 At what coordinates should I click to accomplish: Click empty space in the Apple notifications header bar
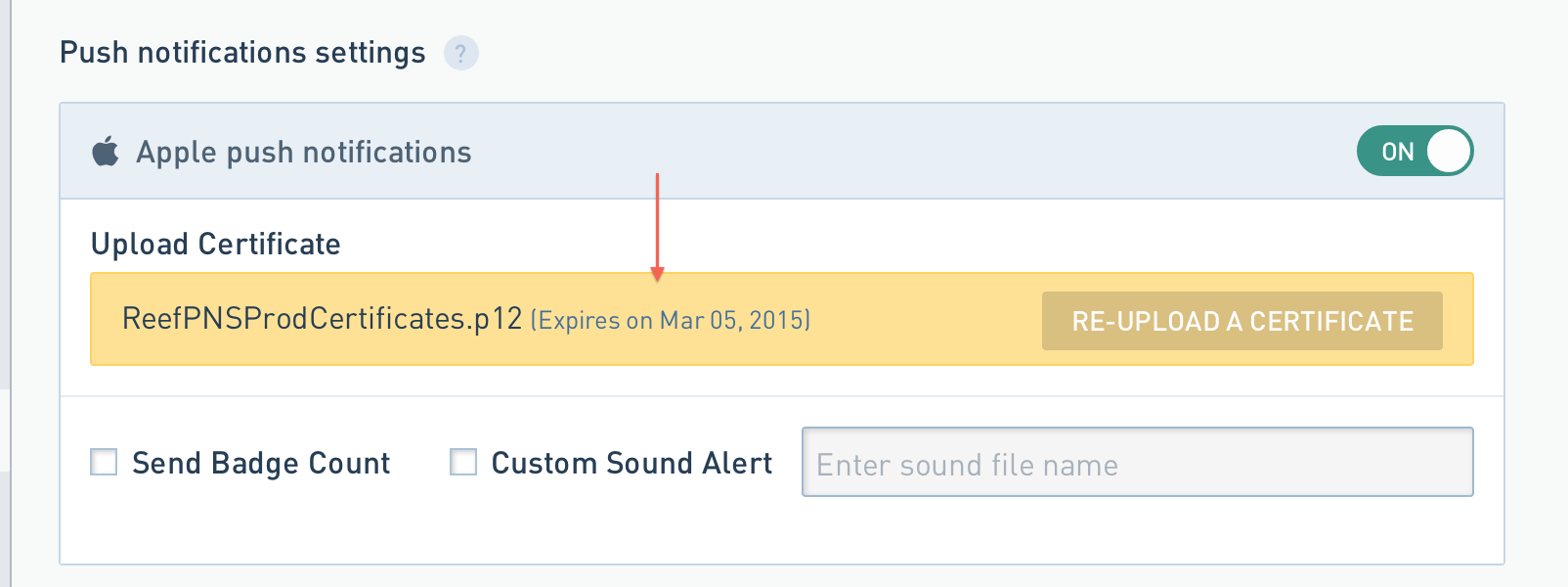click(880, 152)
